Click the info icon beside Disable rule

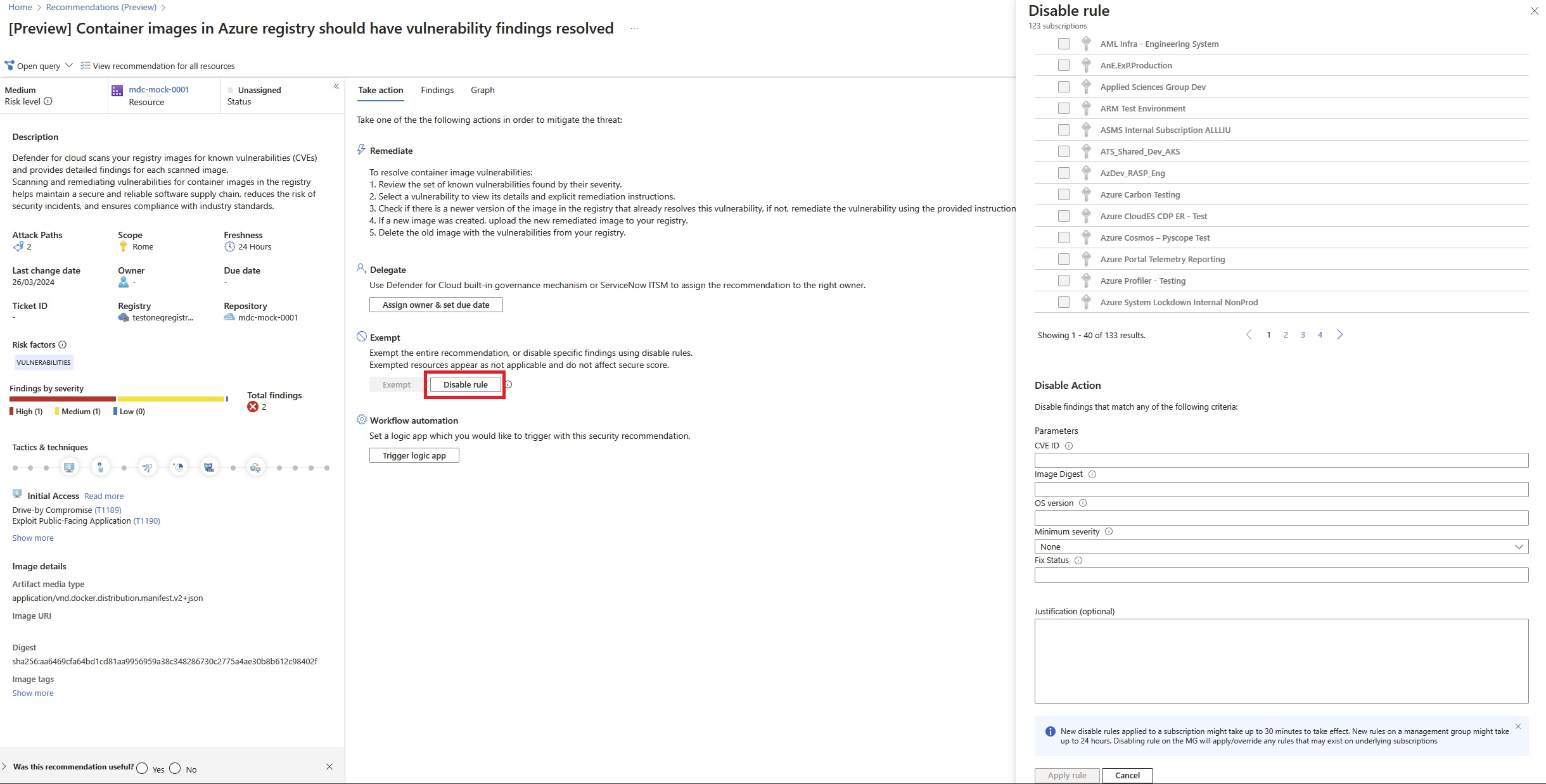508,384
